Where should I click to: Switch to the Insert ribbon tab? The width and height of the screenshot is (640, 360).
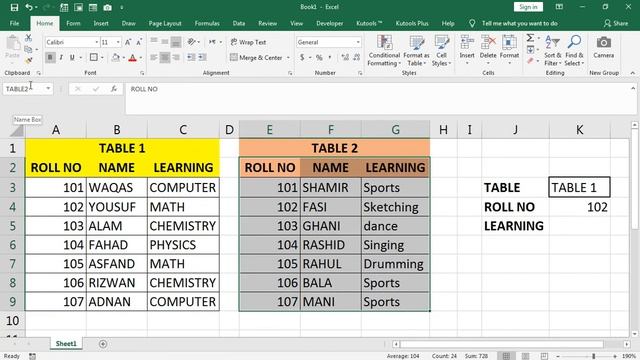point(101,23)
